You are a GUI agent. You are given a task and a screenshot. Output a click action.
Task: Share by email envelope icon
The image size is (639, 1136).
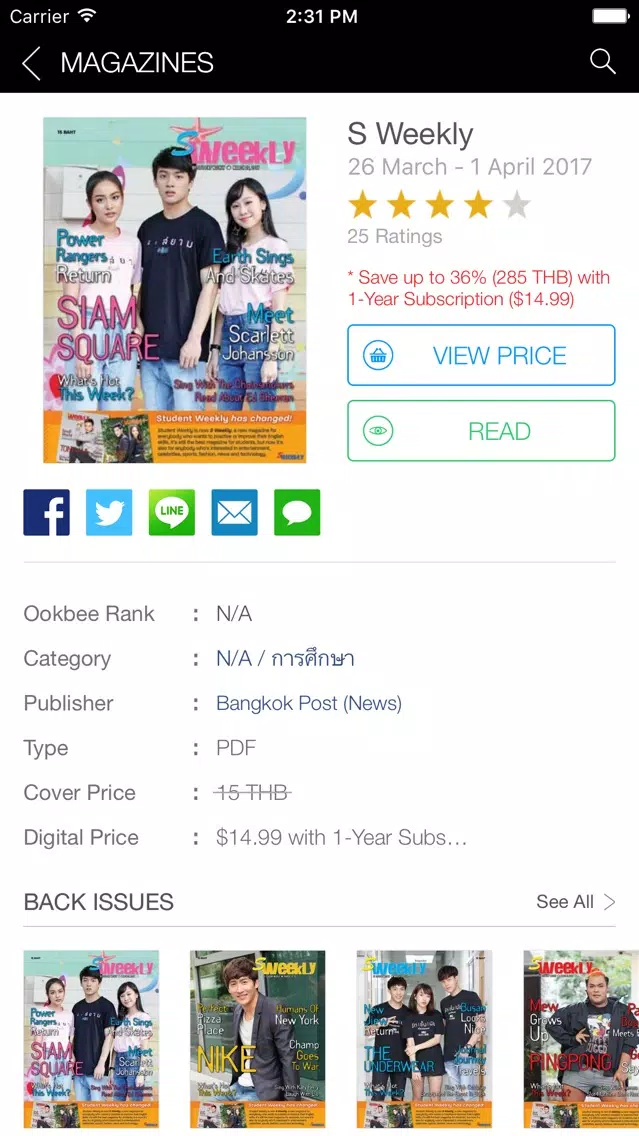click(235, 512)
